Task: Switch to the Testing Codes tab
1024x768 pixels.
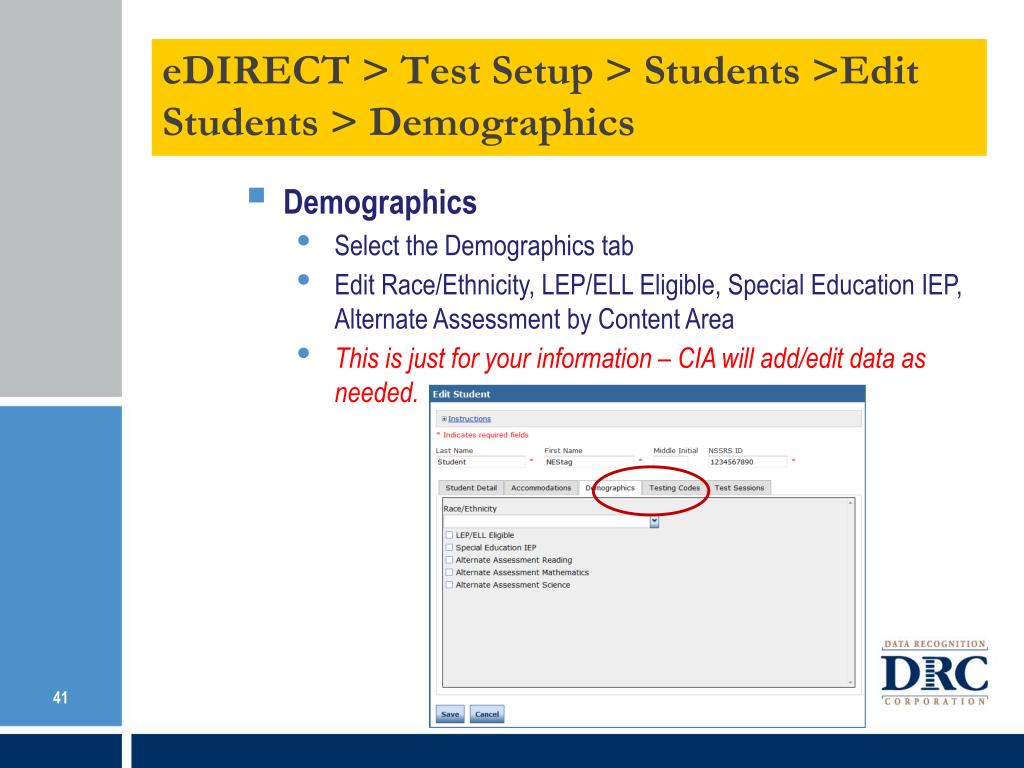Action: 674,488
